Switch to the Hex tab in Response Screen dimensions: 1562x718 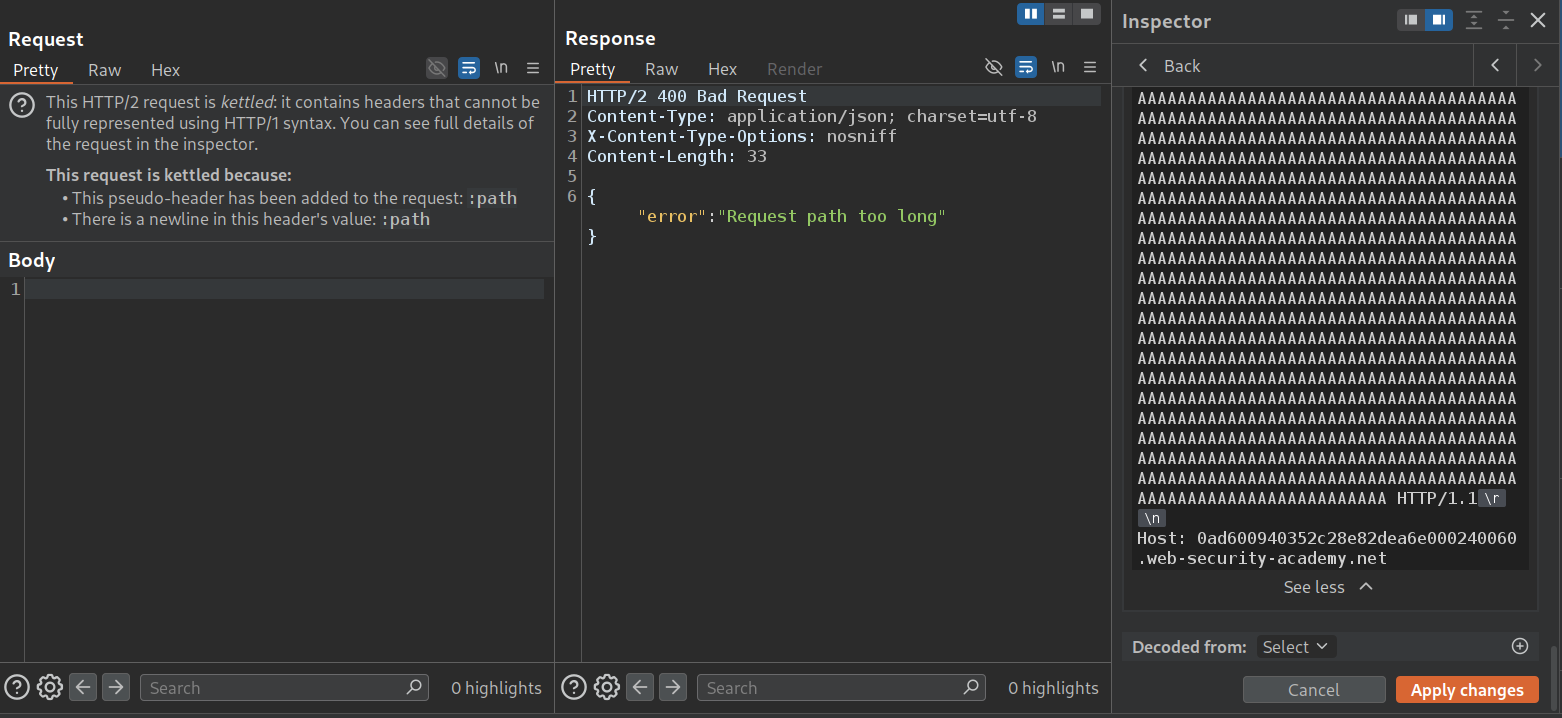[722, 69]
